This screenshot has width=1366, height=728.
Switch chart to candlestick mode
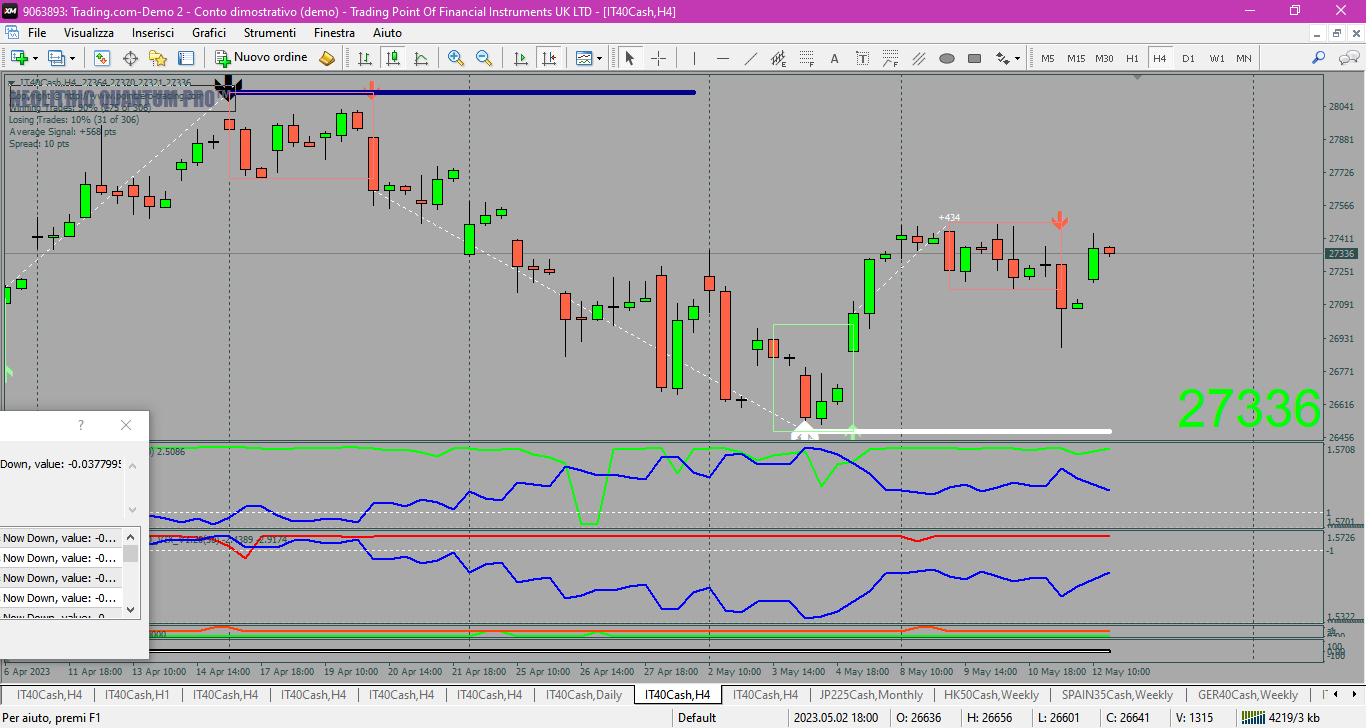point(393,58)
